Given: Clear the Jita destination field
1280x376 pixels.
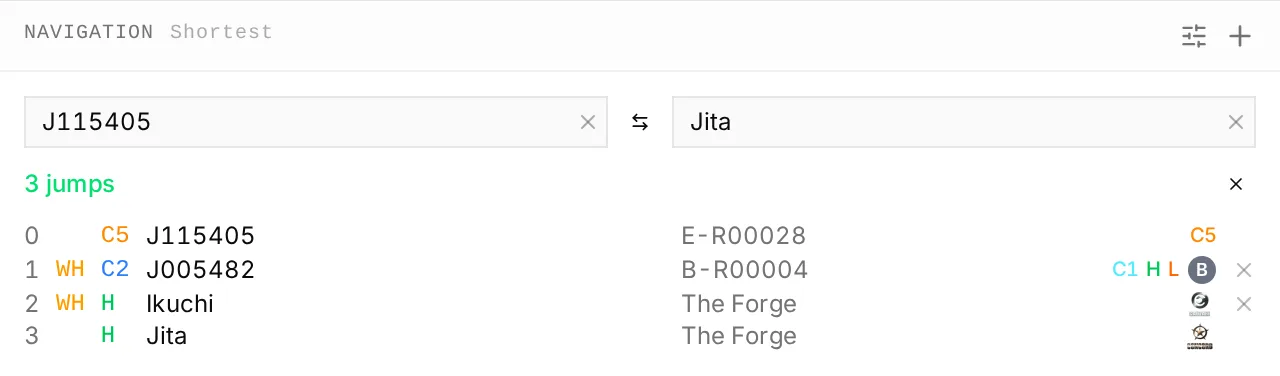Looking at the screenshot, I should [x=1236, y=122].
